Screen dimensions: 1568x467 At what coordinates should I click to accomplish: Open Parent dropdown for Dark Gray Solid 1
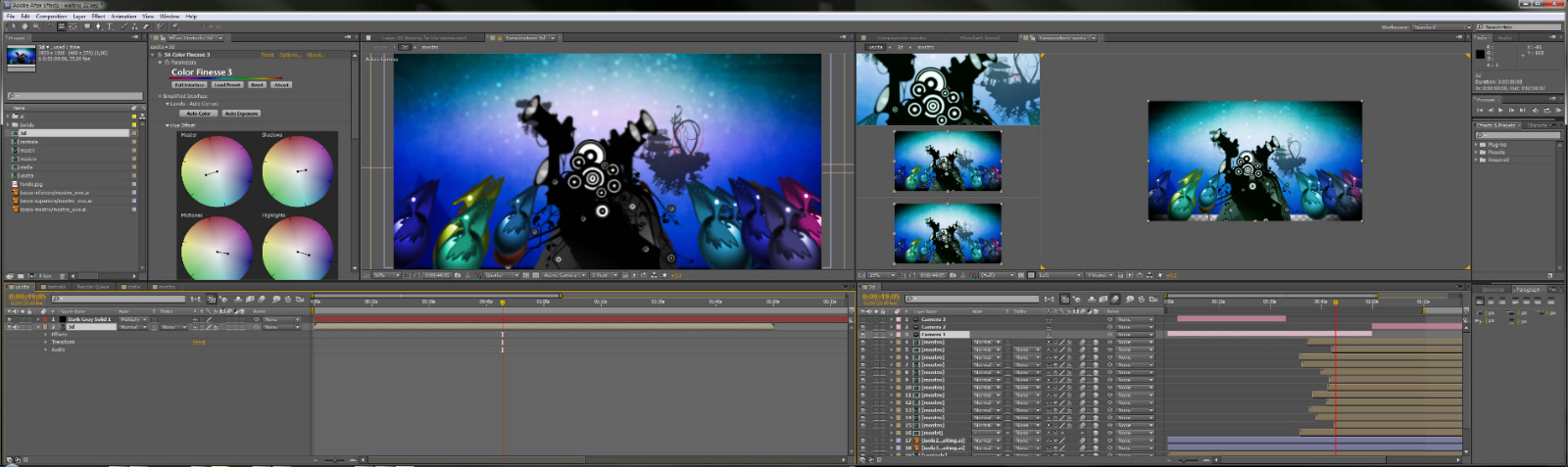coord(281,319)
